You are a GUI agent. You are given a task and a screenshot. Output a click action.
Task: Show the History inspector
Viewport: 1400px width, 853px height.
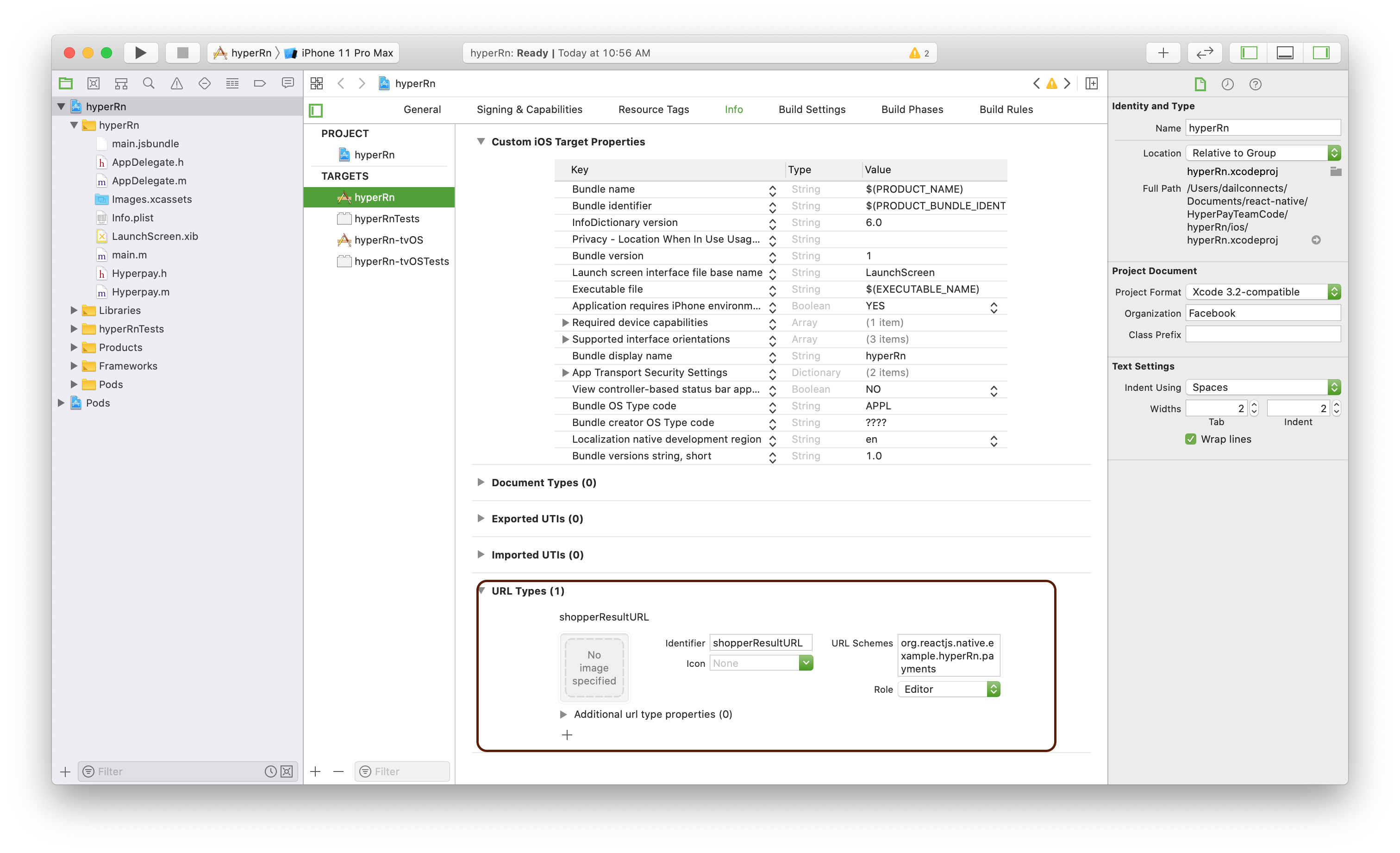[1227, 84]
